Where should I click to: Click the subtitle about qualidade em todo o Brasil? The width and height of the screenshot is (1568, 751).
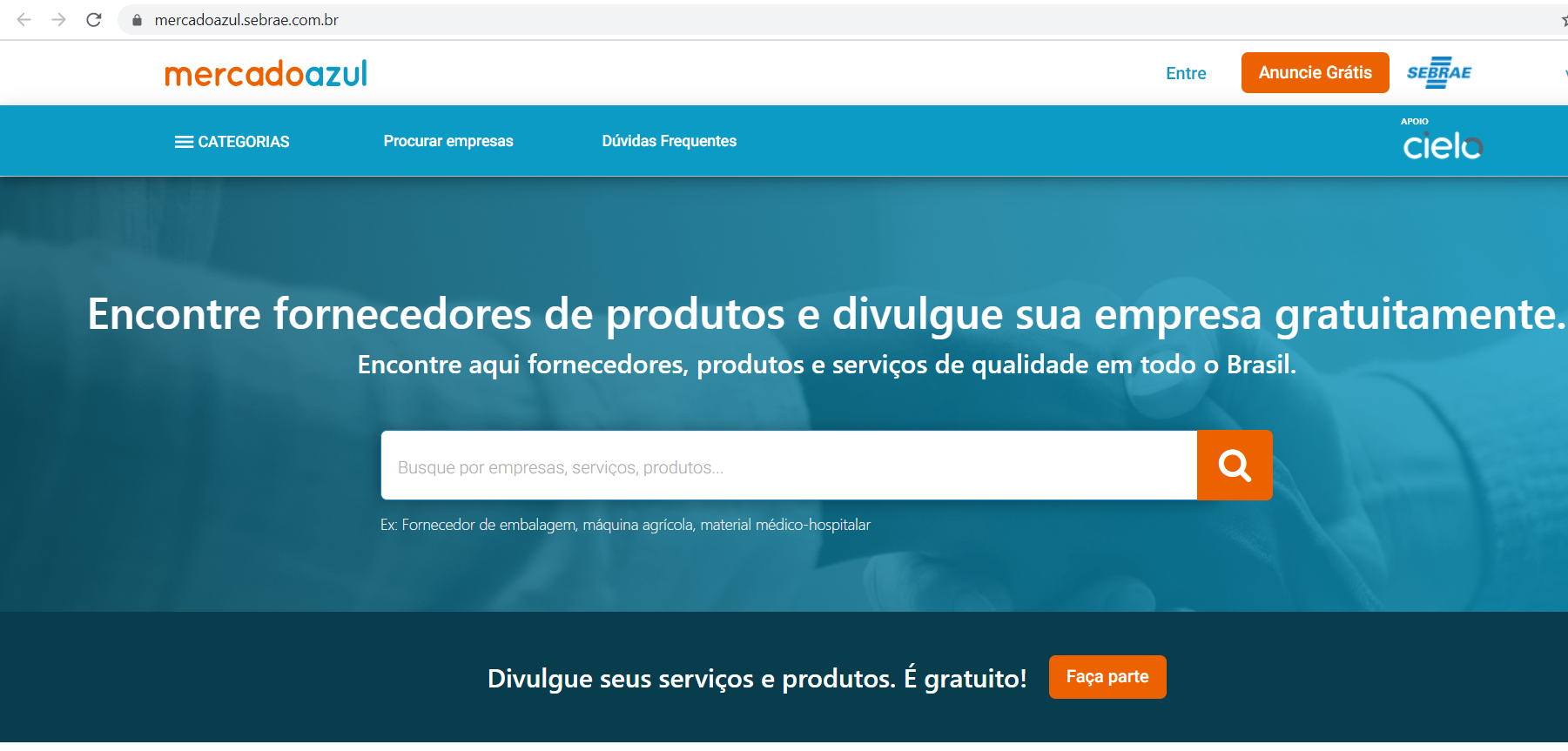pyautogui.click(x=826, y=365)
